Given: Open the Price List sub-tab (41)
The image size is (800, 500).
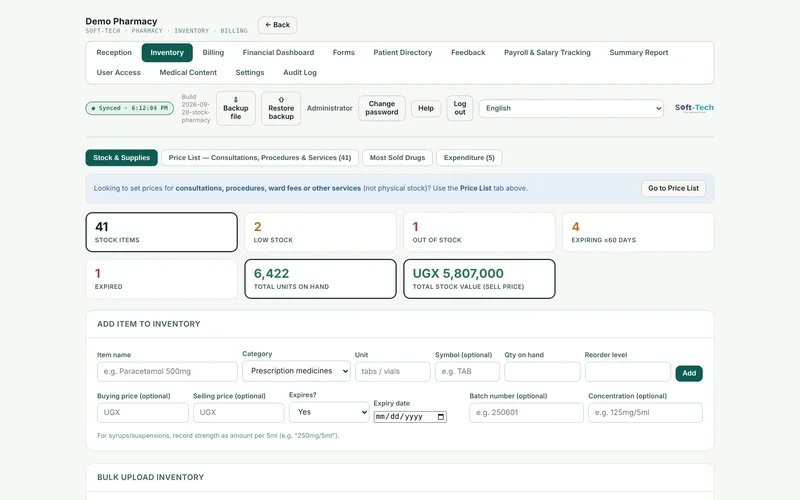Looking at the screenshot, I should pos(260,158).
